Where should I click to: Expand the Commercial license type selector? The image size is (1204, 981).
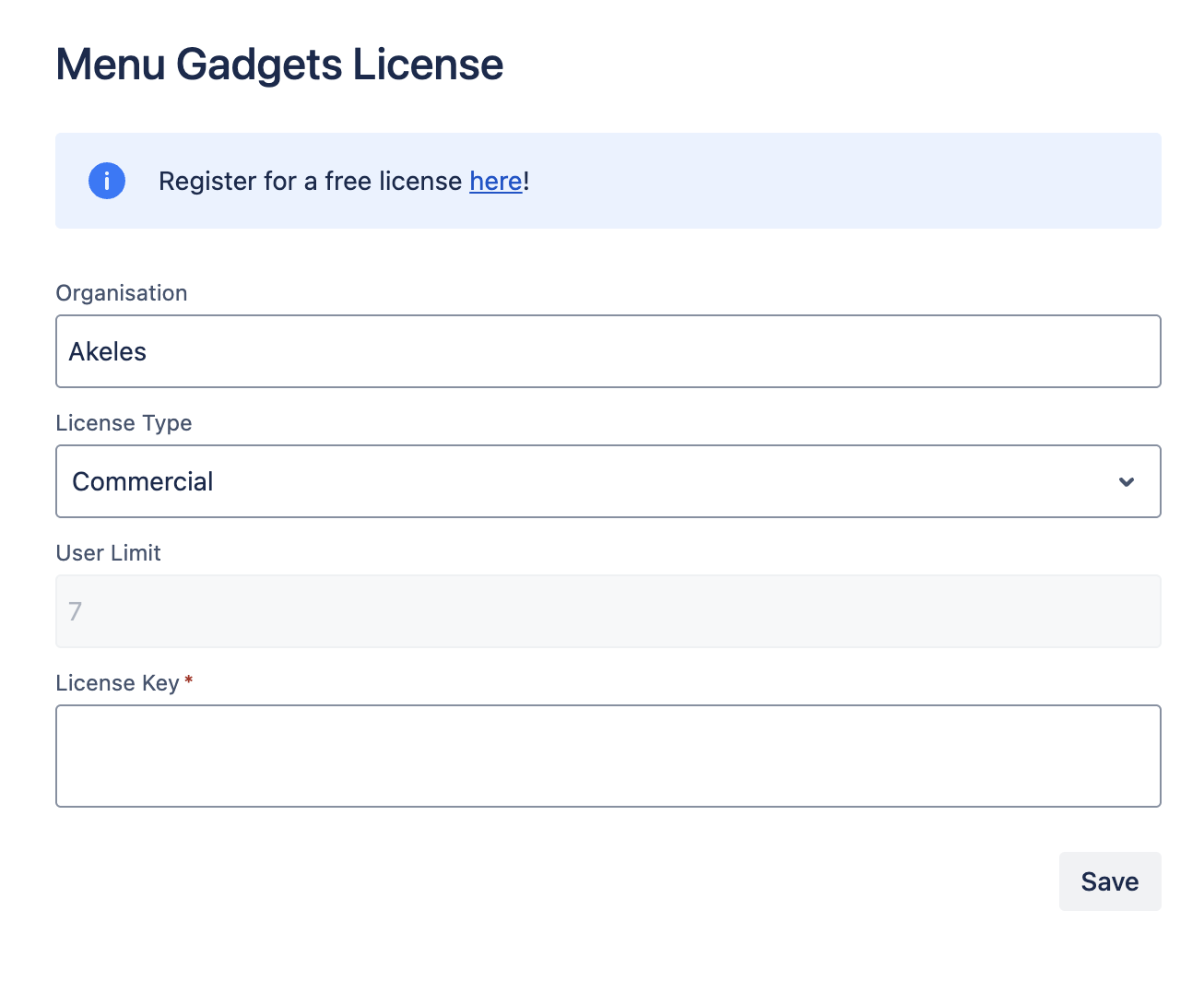coord(608,481)
